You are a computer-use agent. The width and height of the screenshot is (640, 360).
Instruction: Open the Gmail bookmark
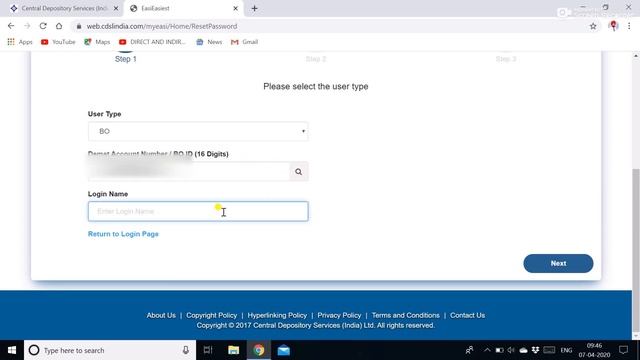pyautogui.click(x=244, y=42)
